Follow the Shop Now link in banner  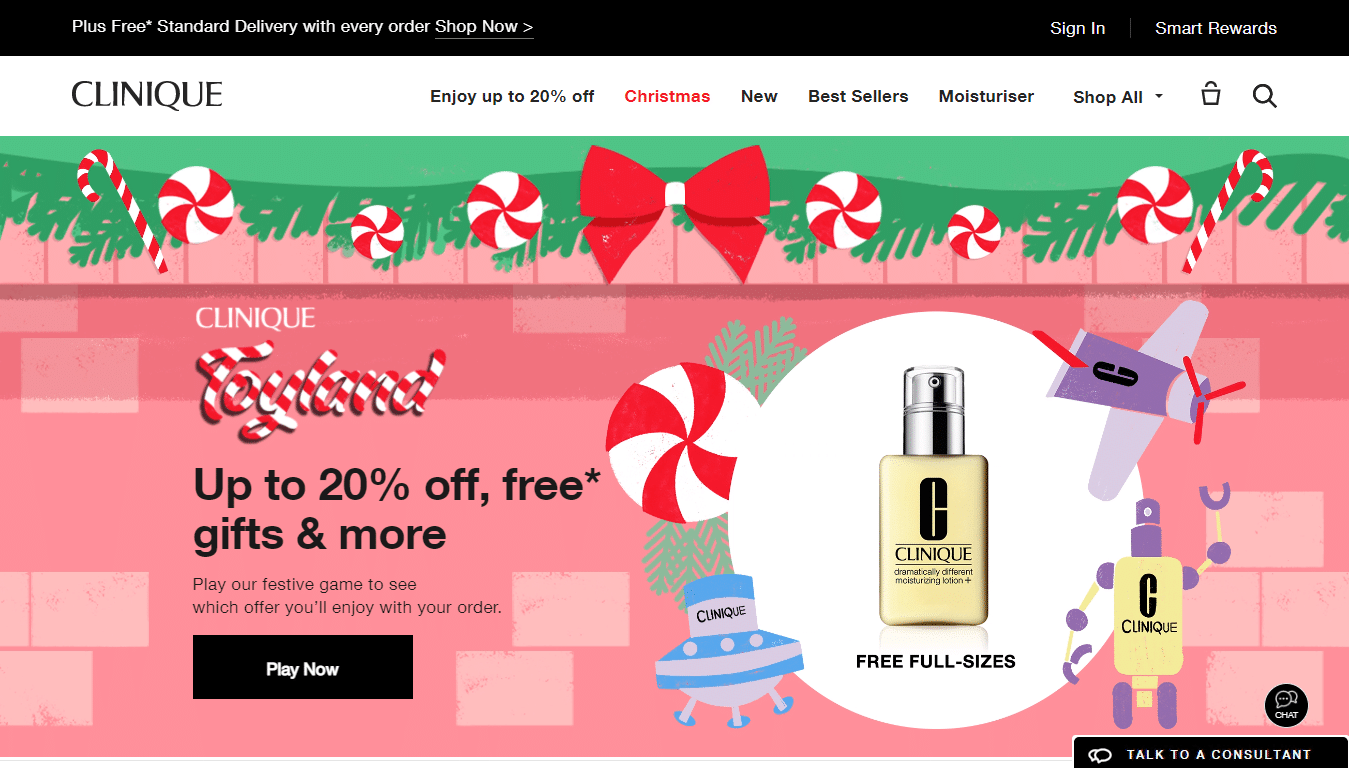tap(484, 27)
